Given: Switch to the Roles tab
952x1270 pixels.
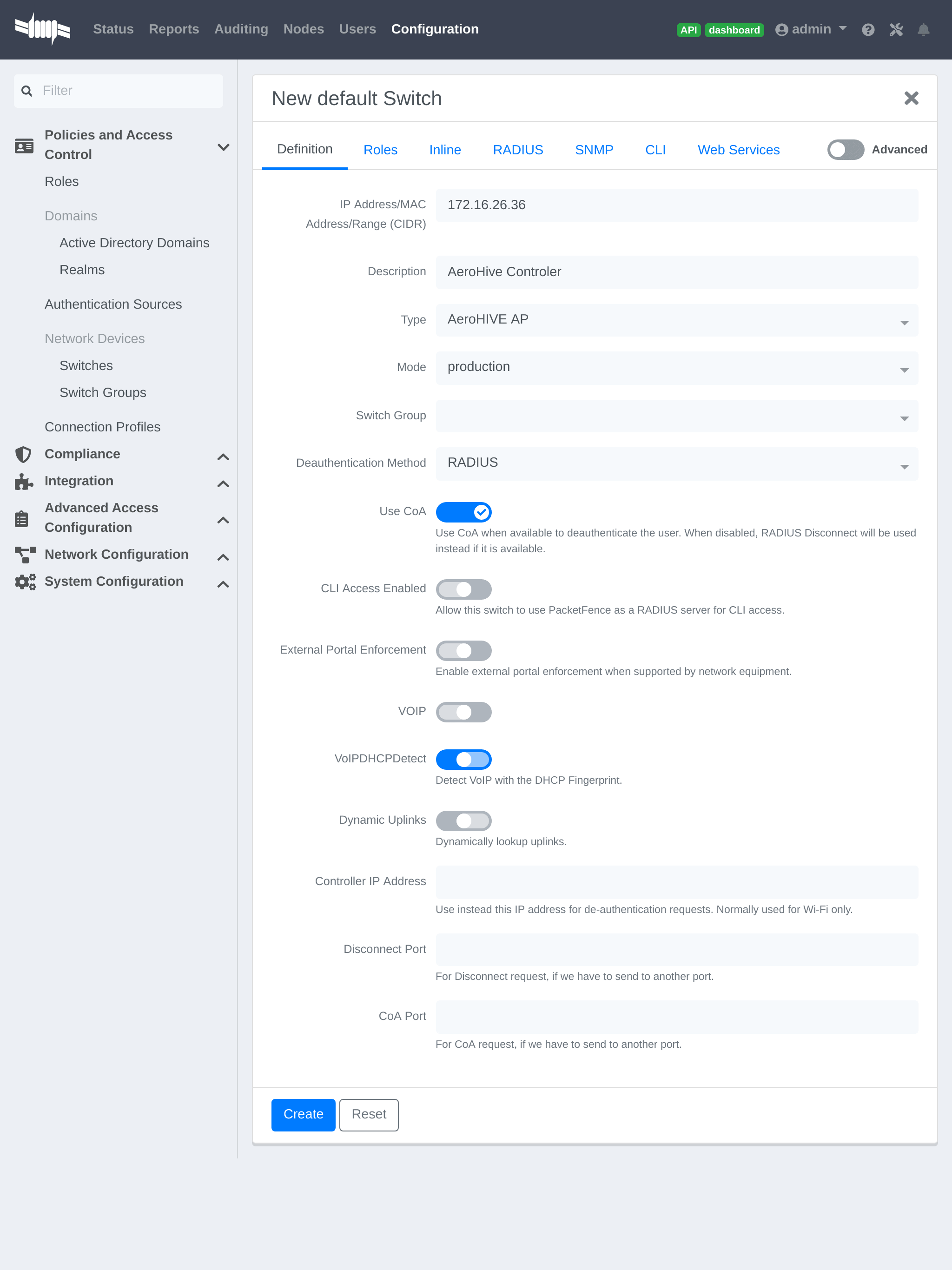Looking at the screenshot, I should (x=380, y=150).
